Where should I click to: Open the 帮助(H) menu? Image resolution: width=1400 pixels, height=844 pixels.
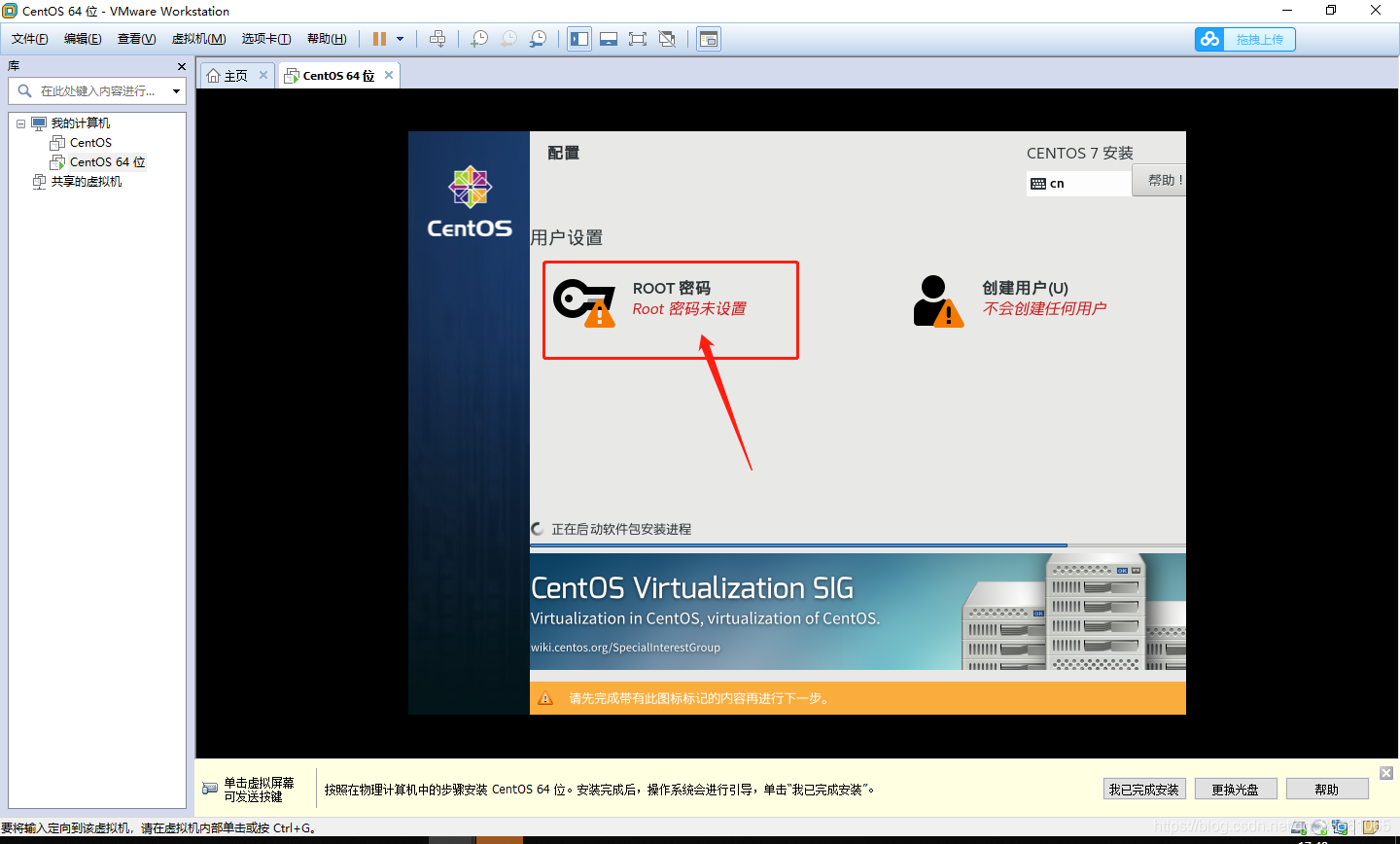pyautogui.click(x=327, y=39)
